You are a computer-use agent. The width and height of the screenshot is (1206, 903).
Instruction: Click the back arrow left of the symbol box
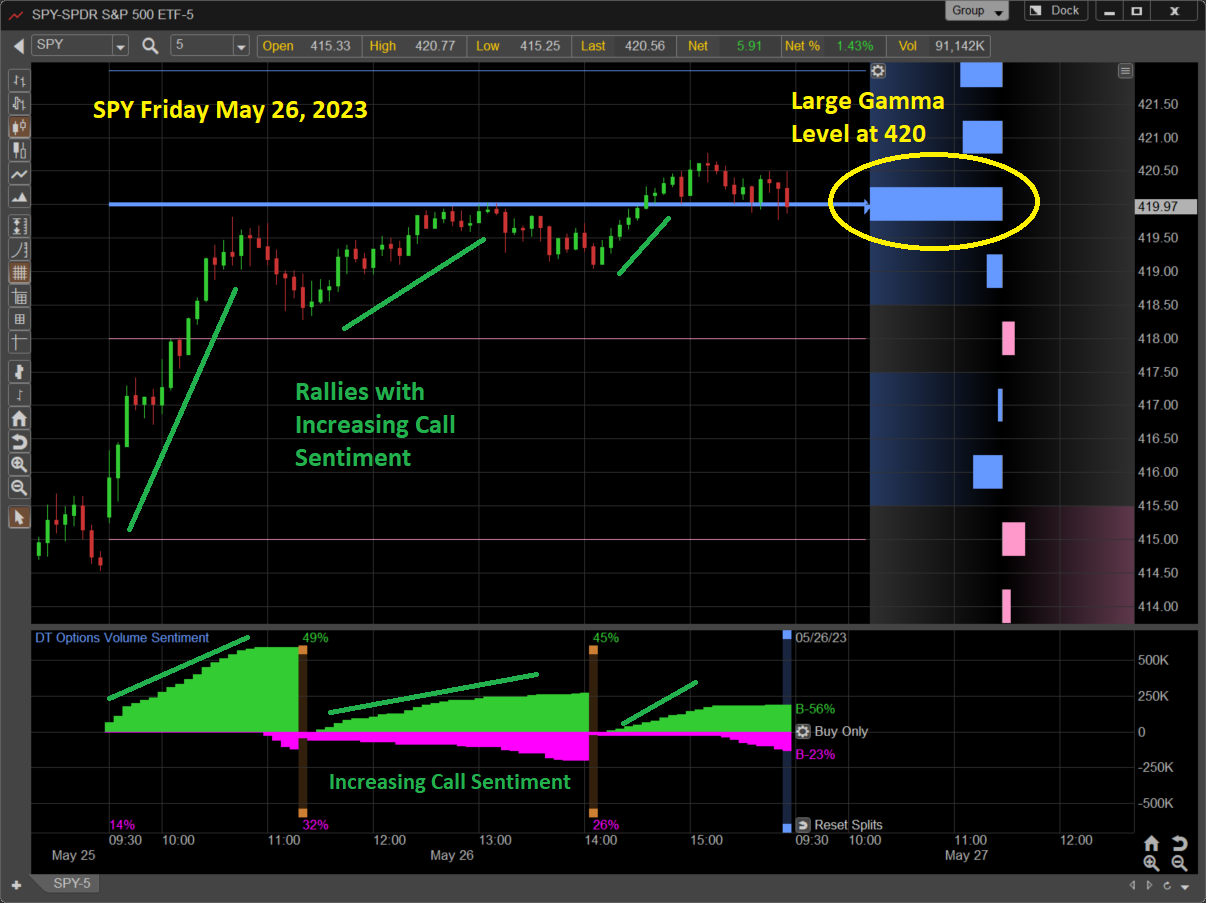(18, 46)
